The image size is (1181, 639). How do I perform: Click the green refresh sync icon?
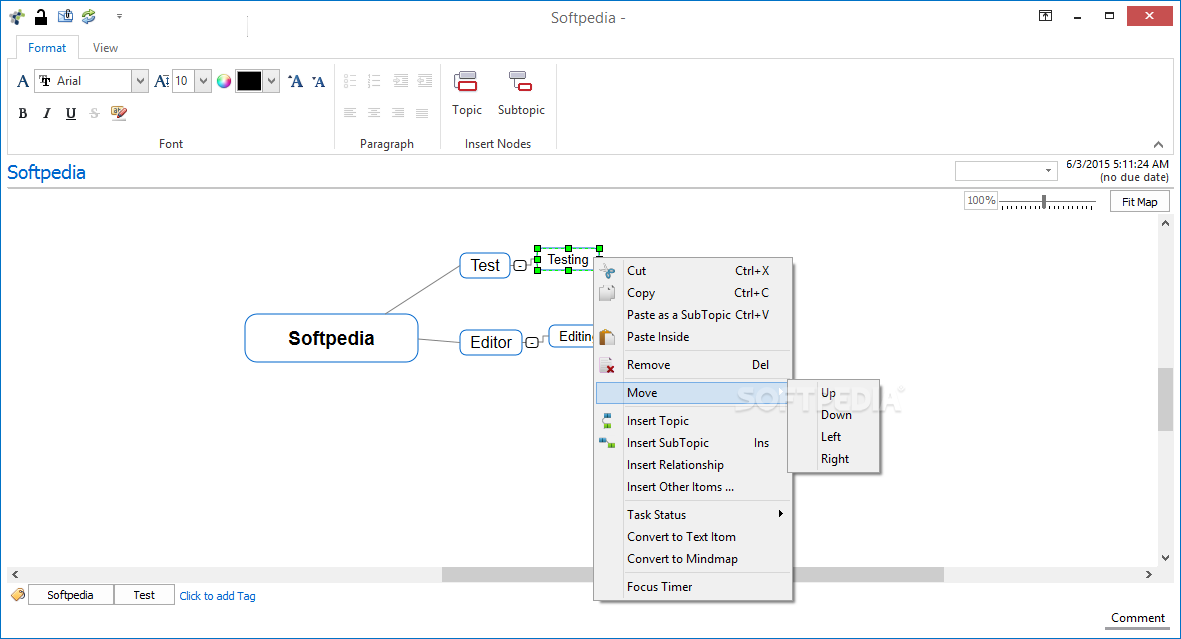click(89, 16)
